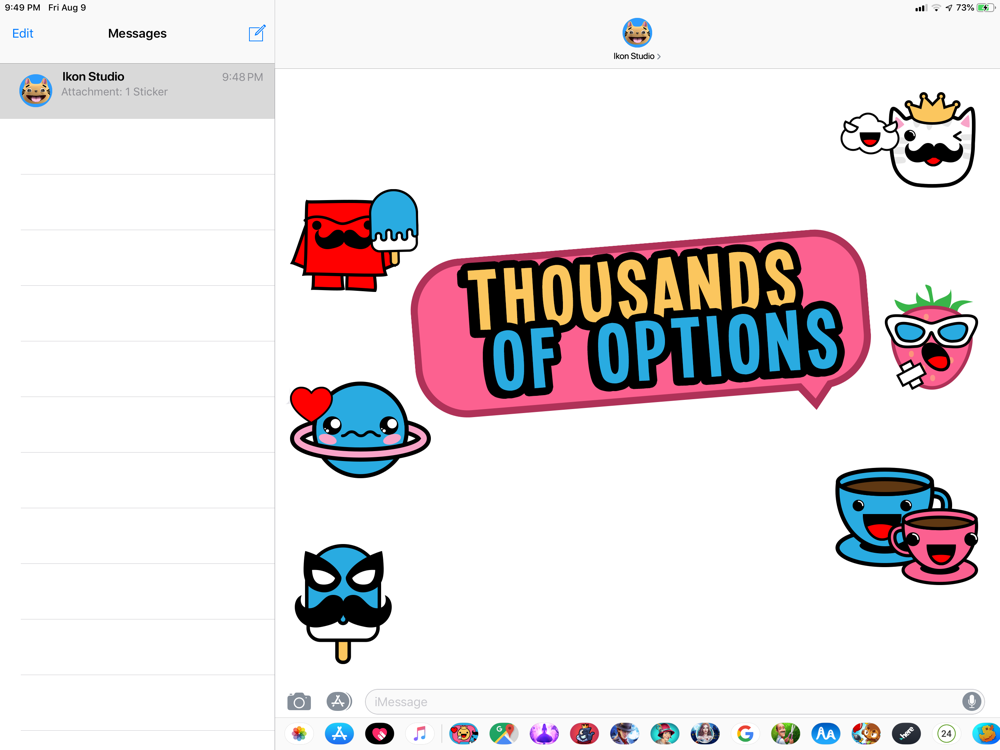Open Google Maps in the app drawer

tap(503, 734)
